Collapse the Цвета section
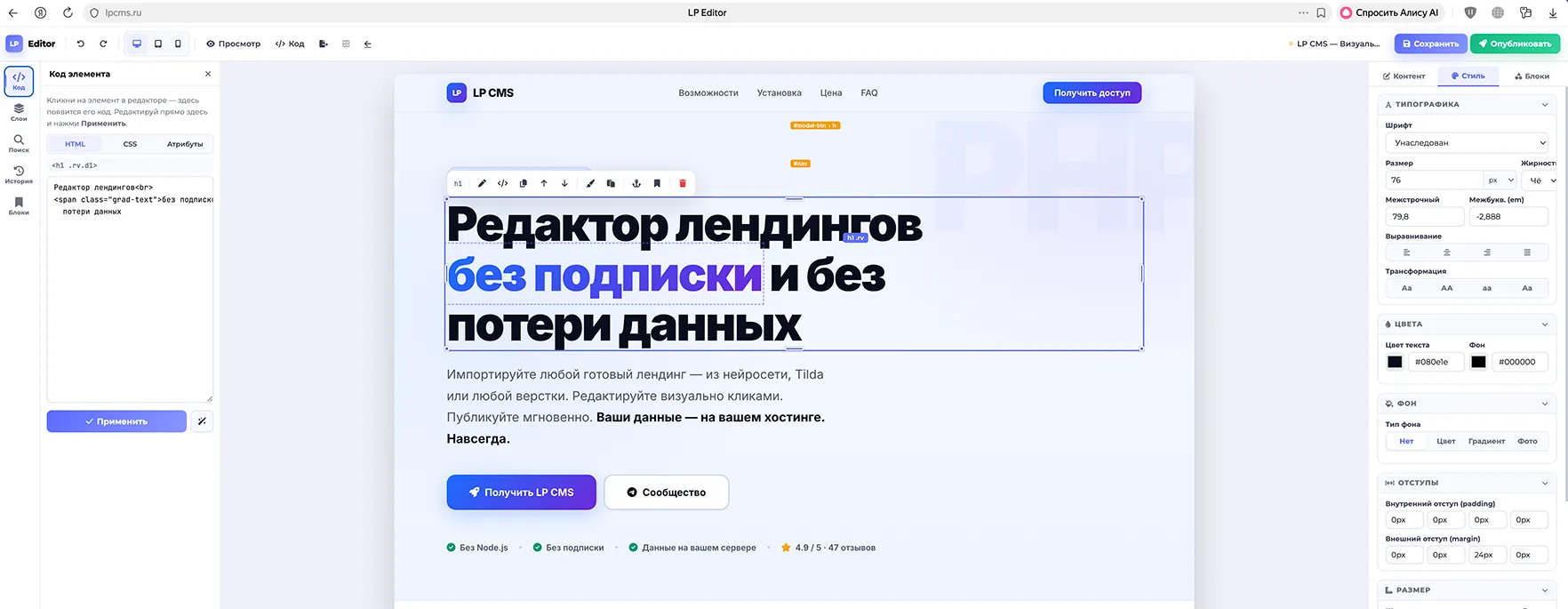 (1545, 325)
